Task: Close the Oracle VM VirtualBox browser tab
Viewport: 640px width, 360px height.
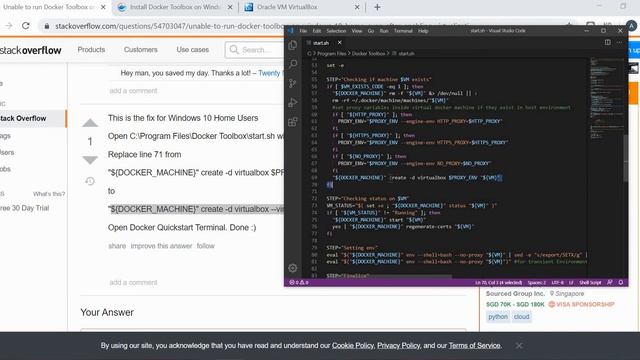Action: point(357,7)
